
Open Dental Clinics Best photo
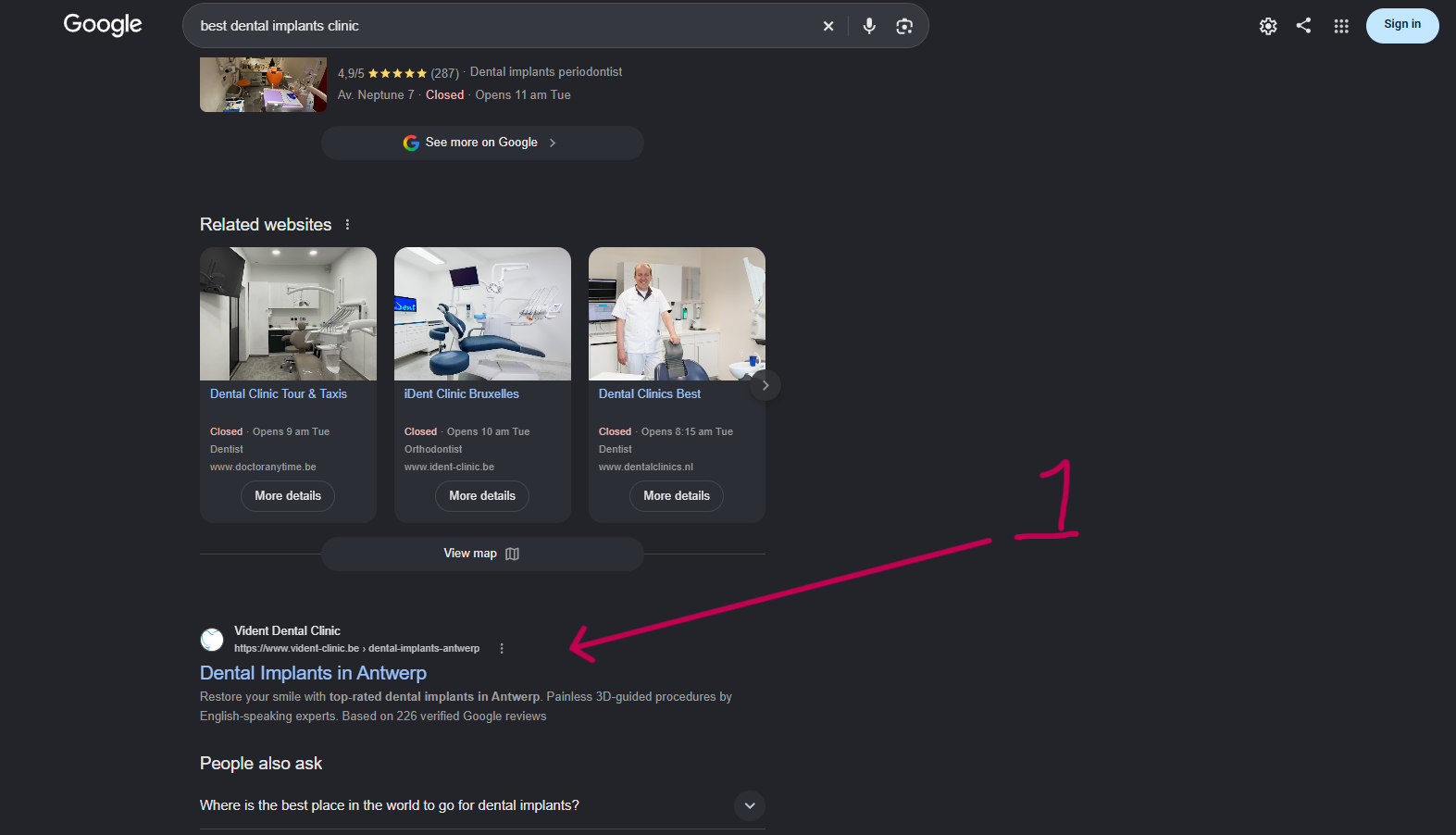click(x=677, y=314)
